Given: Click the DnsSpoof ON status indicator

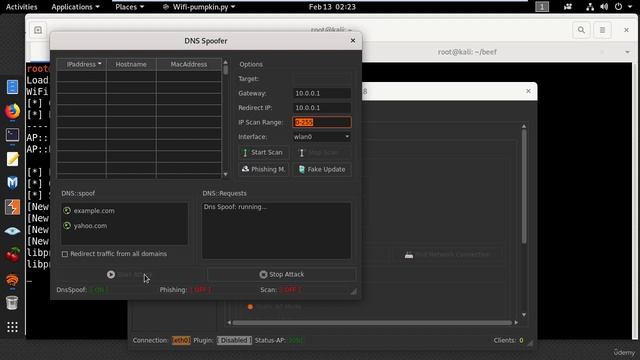Looking at the screenshot, I should click(x=99, y=290).
